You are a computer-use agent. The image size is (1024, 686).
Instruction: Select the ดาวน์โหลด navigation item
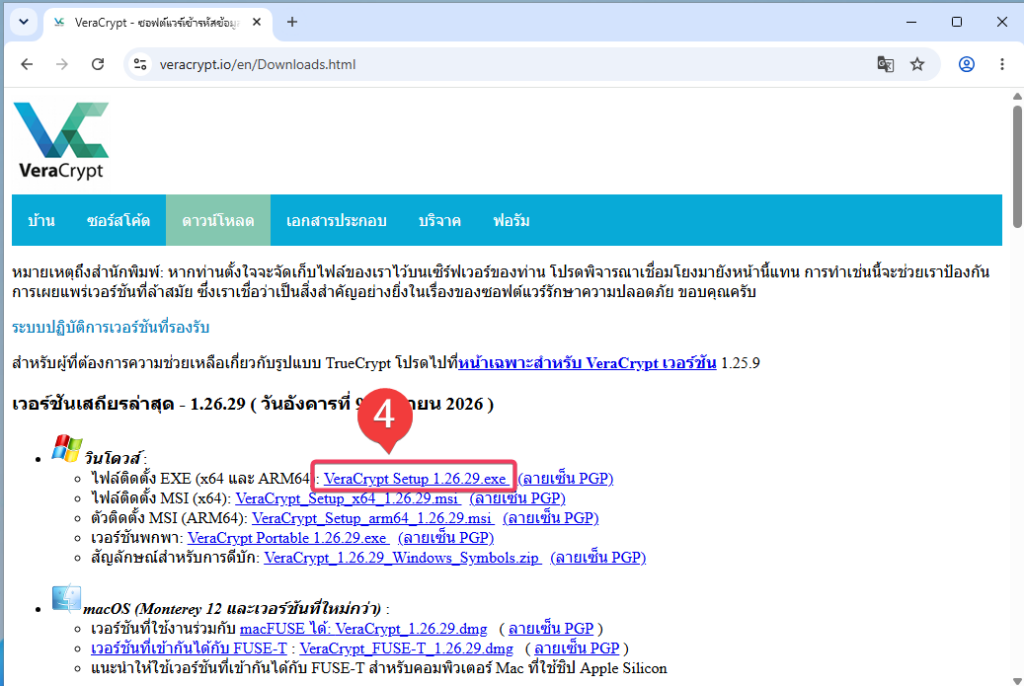(x=218, y=221)
